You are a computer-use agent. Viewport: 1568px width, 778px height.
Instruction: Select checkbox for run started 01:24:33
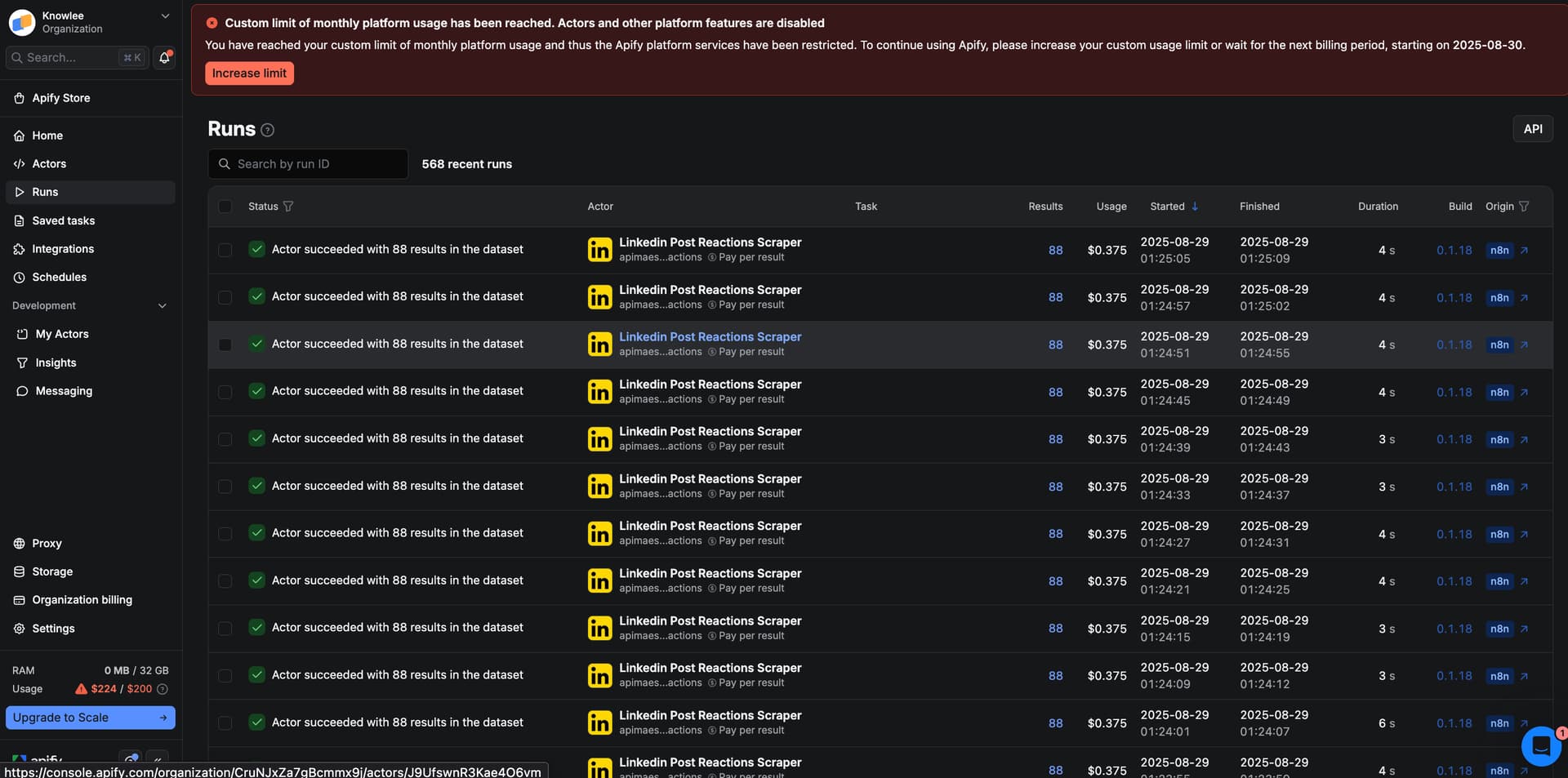point(225,487)
